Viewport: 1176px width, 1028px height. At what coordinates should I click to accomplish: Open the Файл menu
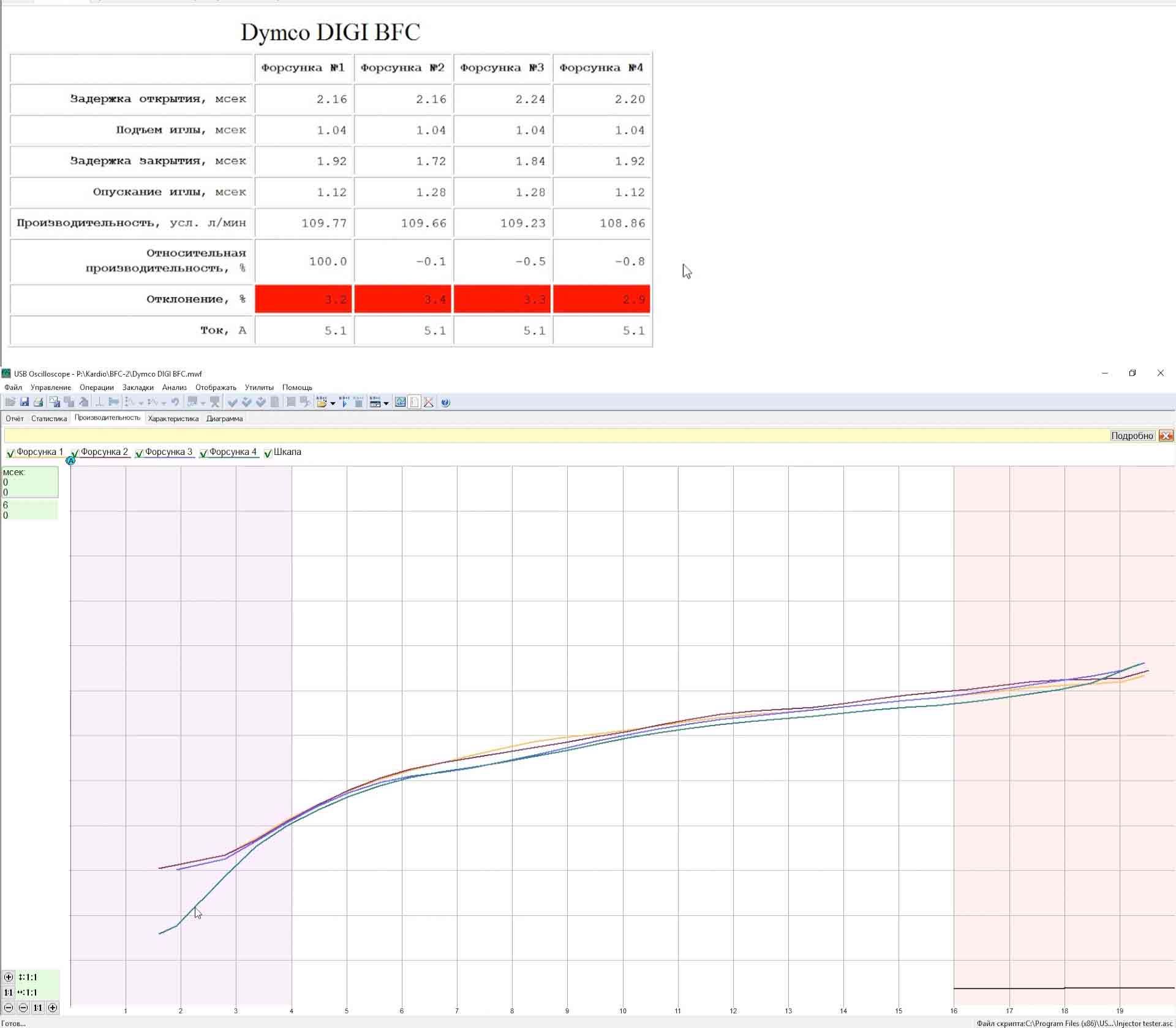[13, 387]
